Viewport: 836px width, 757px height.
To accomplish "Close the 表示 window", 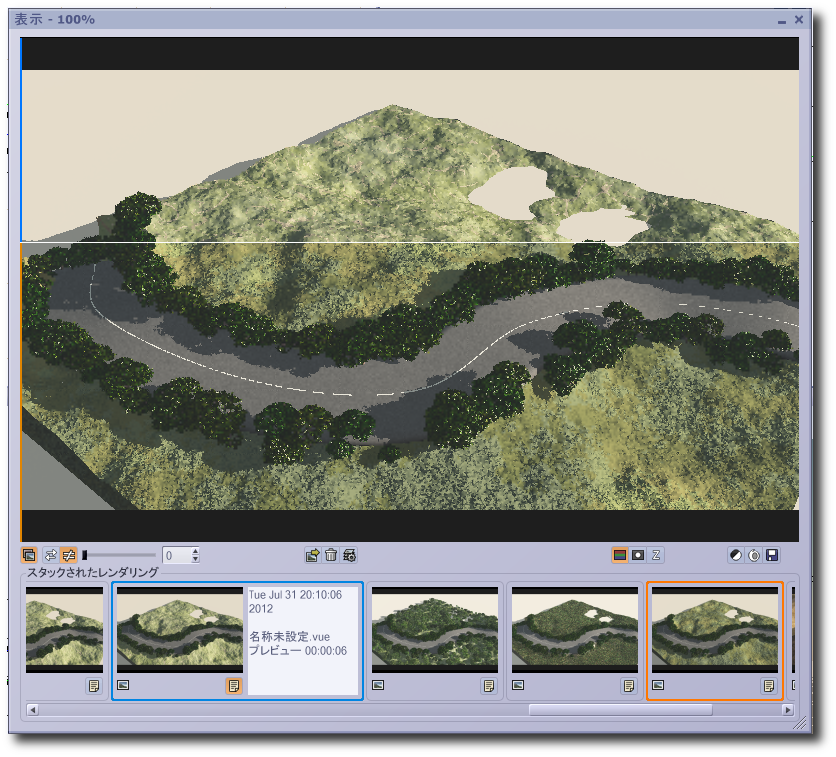I will point(799,20).
